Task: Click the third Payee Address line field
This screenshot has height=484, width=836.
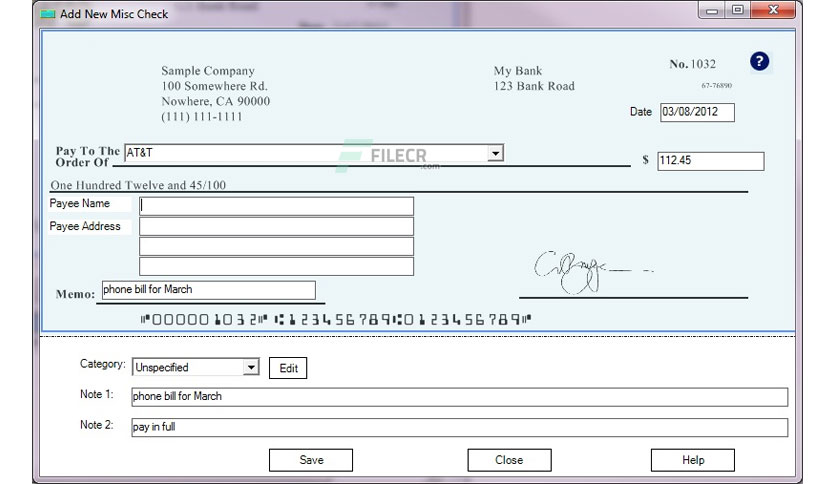Action: coord(276,266)
